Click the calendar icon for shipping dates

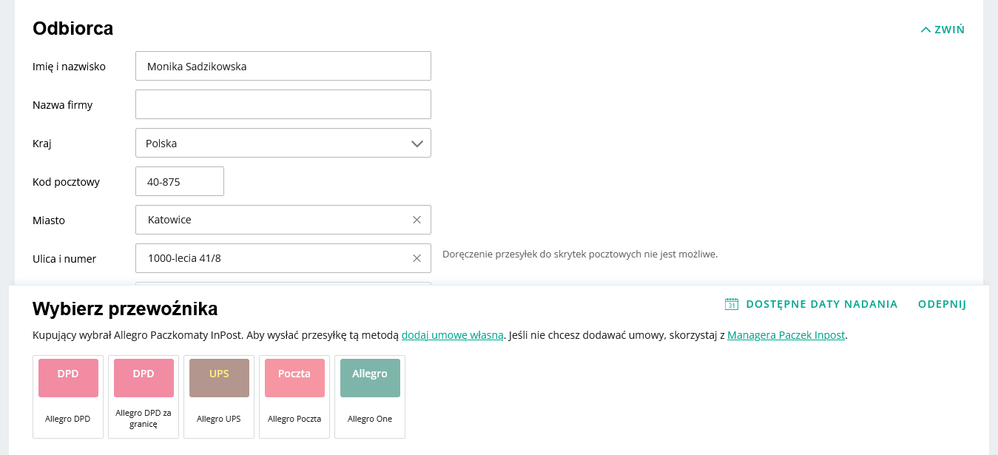731,304
